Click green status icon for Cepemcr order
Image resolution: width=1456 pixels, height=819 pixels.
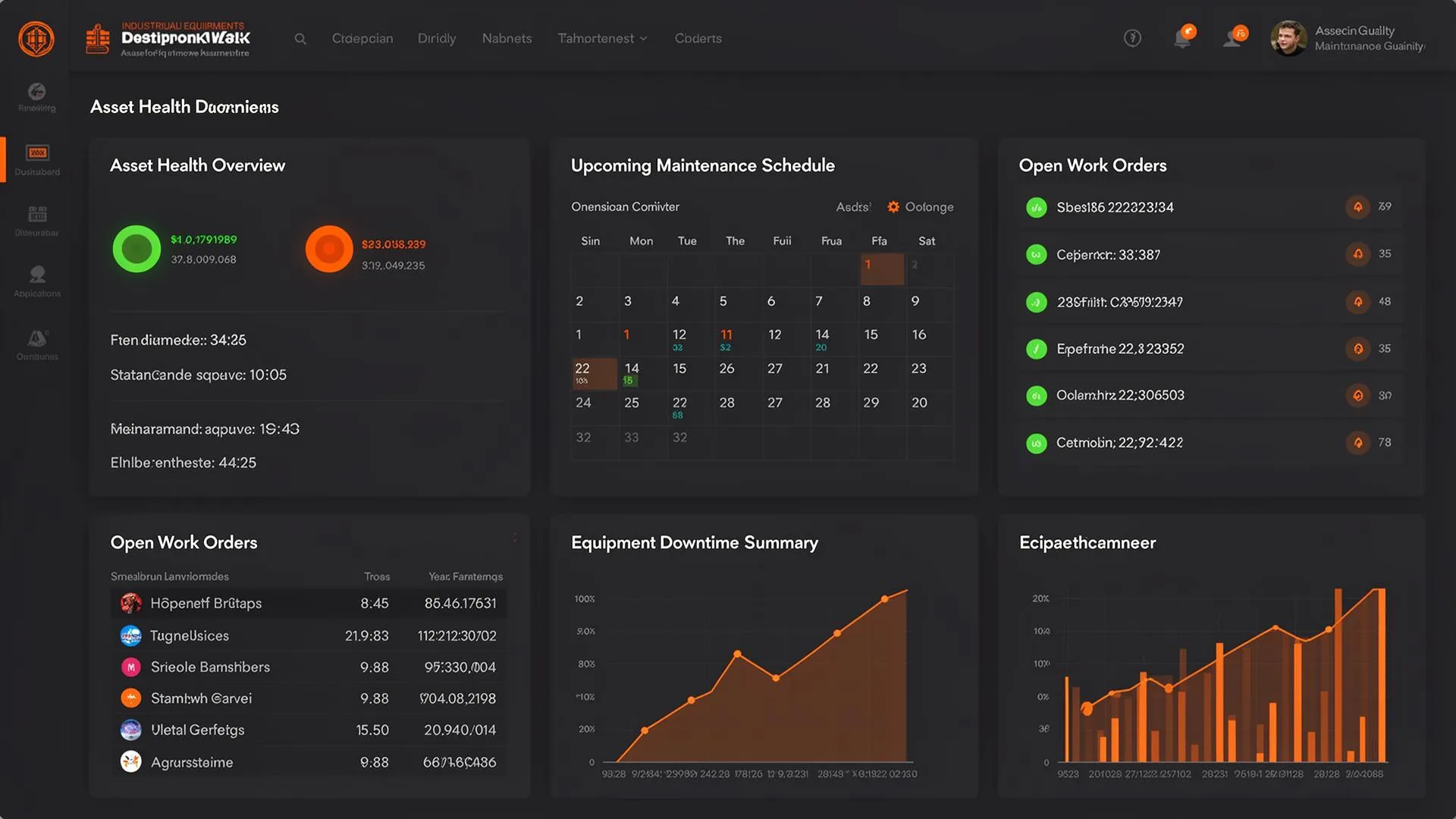(x=1036, y=255)
